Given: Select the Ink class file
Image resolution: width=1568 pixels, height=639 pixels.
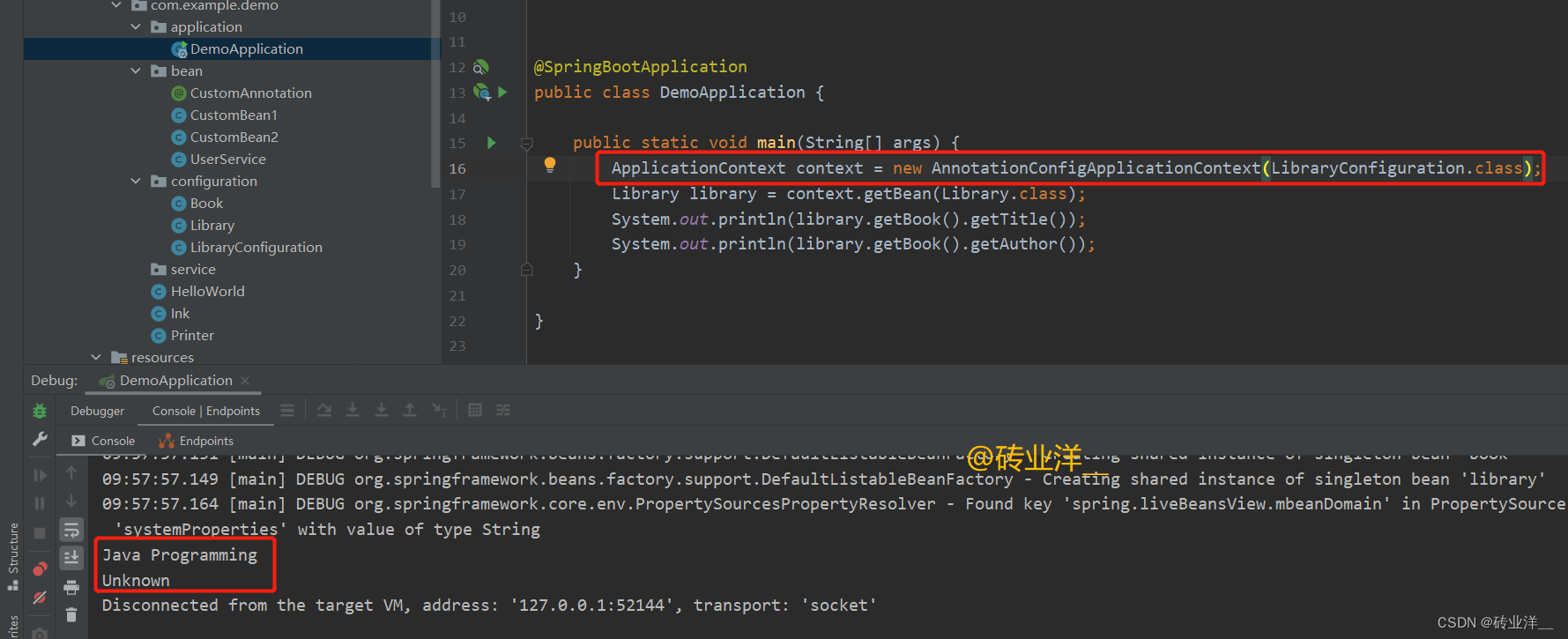Looking at the screenshot, I should tap(170, 314).
